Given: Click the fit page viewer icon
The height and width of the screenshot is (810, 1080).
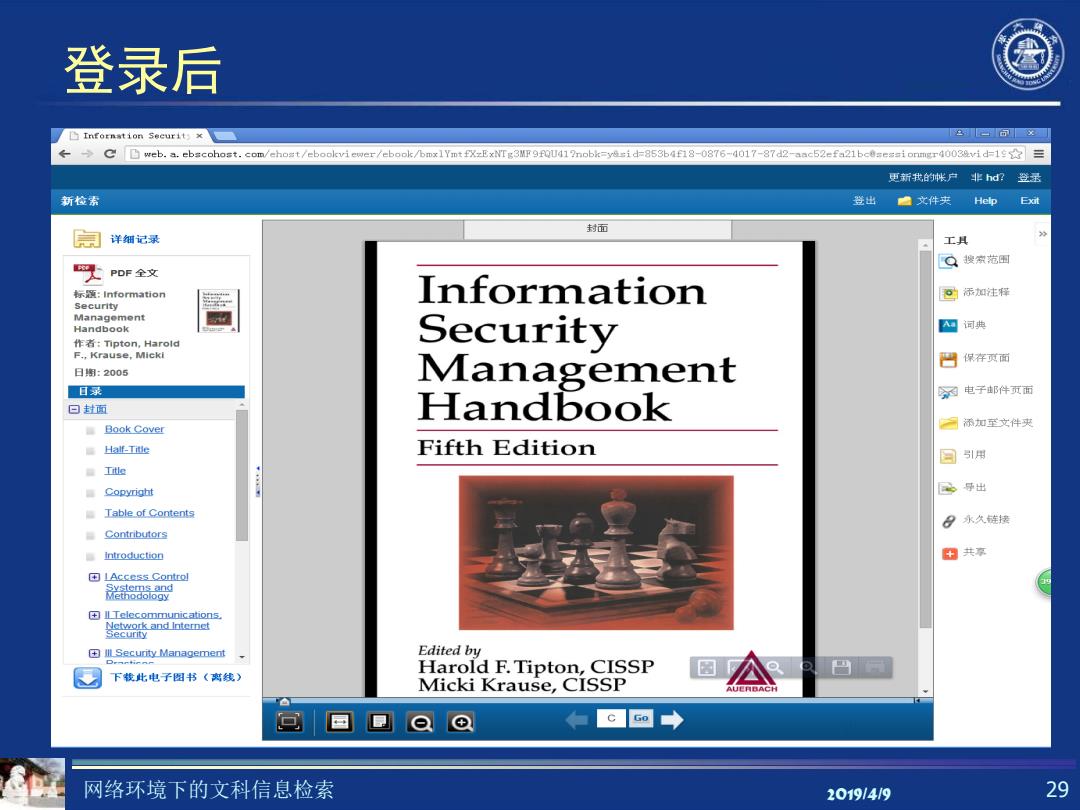Looking at the screenshot, I should click(x=380, y=722).
